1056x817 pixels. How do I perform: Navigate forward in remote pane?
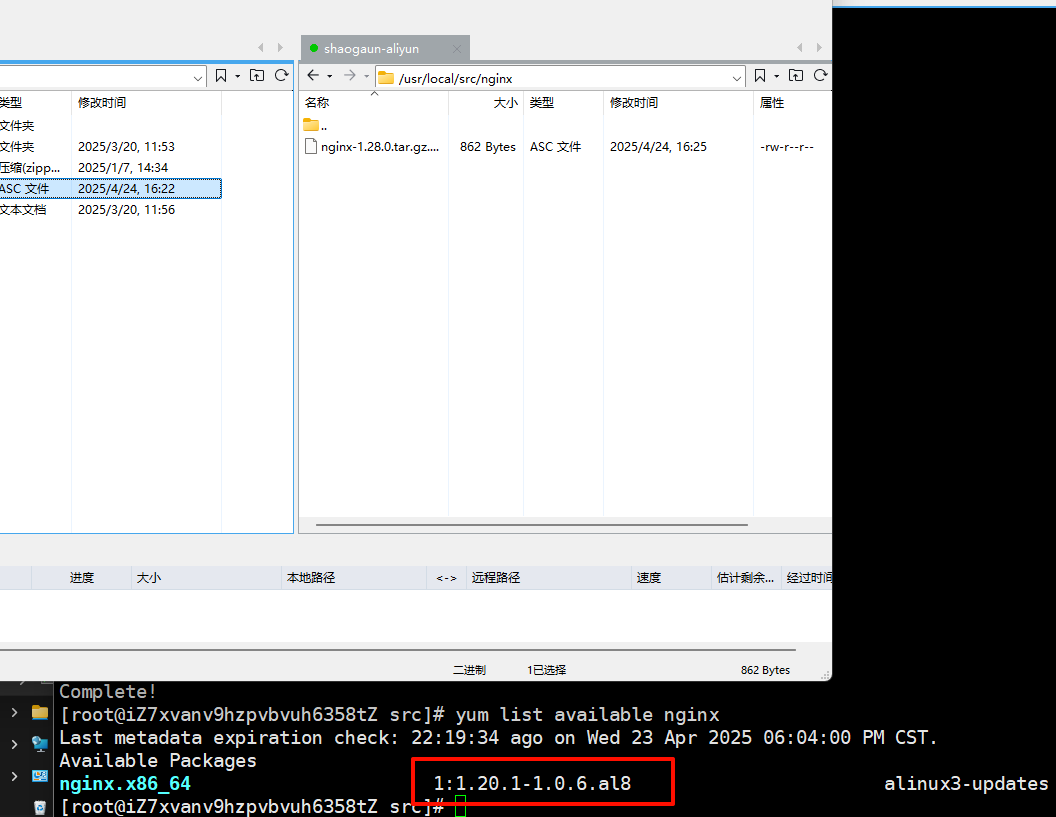pyautogui.click(x=350, y=75)
